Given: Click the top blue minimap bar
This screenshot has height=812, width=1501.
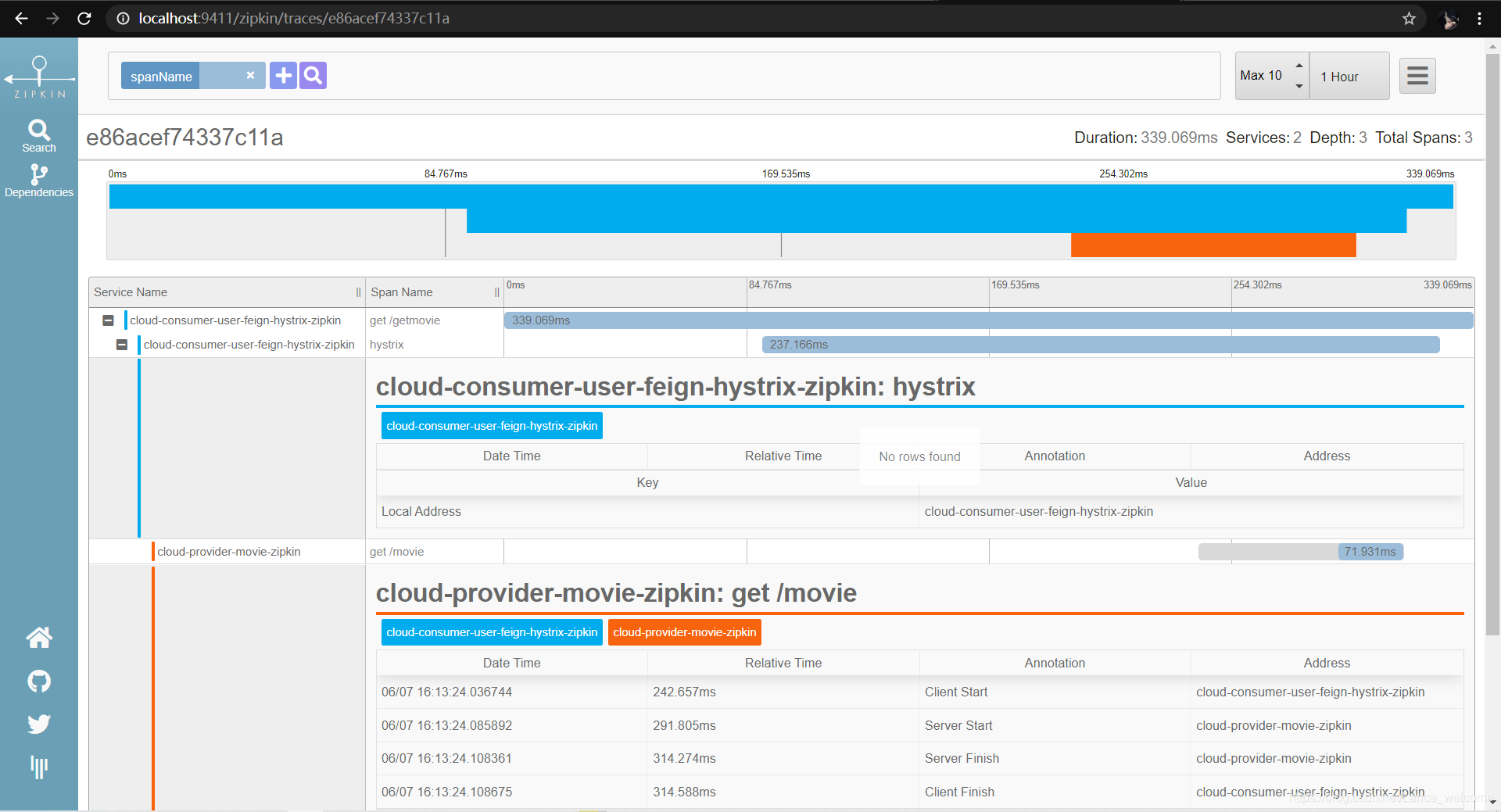Looking at the screenshot, I should tap(781, 196).
